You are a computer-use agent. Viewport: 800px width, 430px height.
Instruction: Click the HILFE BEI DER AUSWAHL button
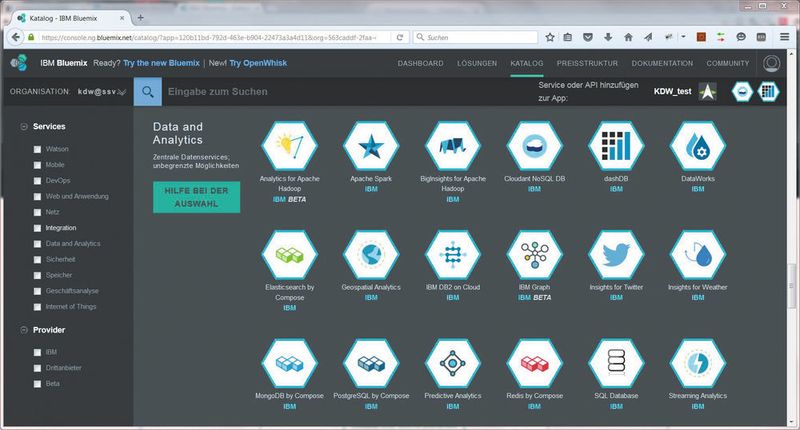pyautogui.click(x=196, y=197)
